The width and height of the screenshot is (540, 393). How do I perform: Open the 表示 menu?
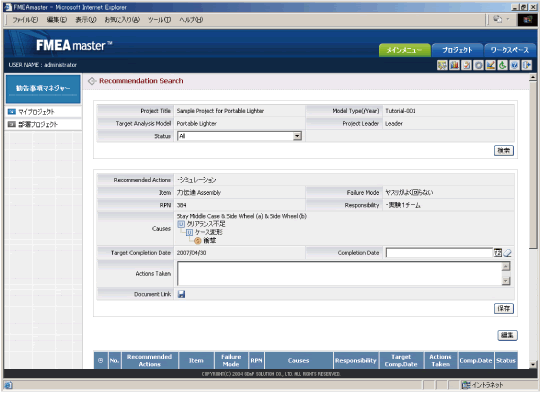[86, 20]
